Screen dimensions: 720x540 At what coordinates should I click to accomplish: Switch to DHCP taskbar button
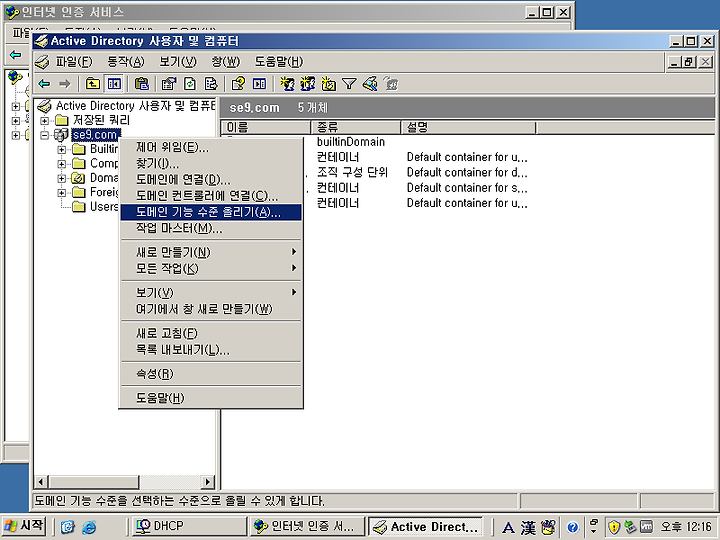coord(189,527)
